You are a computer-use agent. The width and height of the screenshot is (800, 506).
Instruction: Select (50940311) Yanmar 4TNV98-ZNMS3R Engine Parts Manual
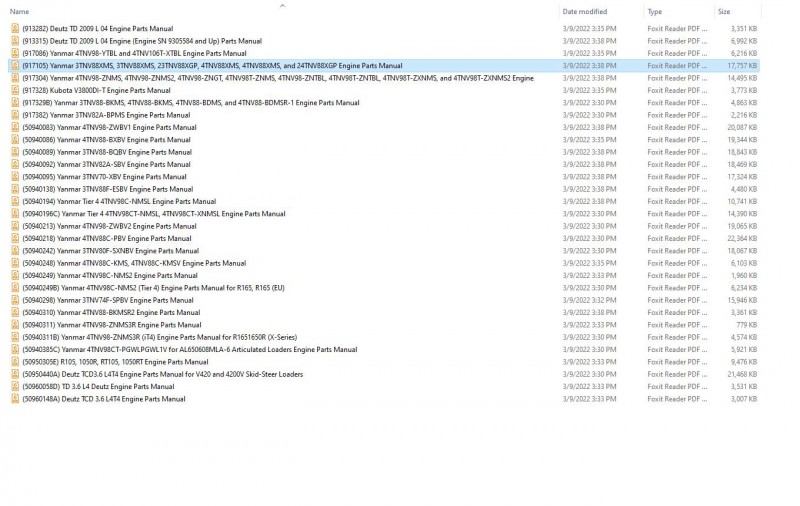point(384,325)
